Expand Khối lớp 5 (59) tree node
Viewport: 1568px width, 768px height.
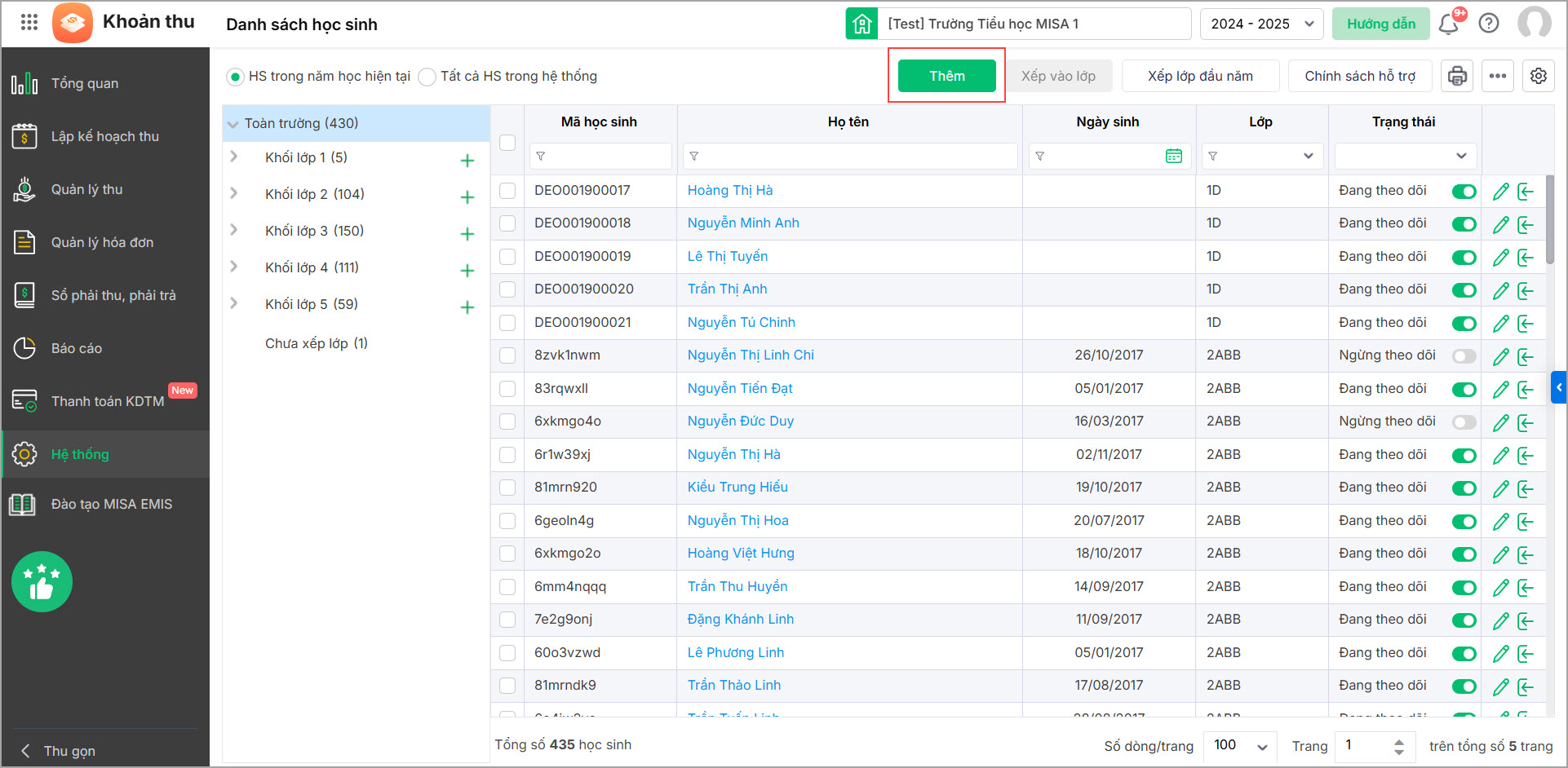(x=233, y=303)
